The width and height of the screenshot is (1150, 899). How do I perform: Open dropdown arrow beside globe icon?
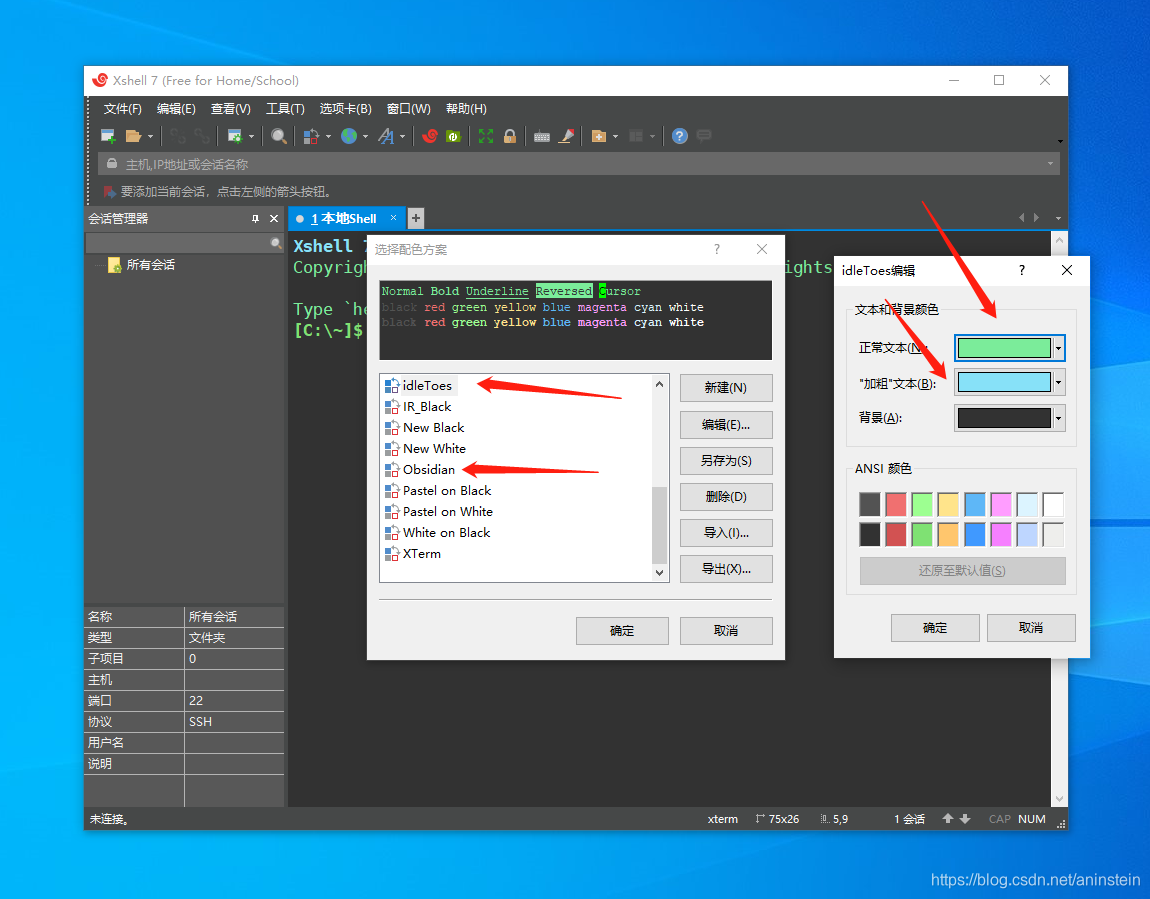(x=365, y=137)
